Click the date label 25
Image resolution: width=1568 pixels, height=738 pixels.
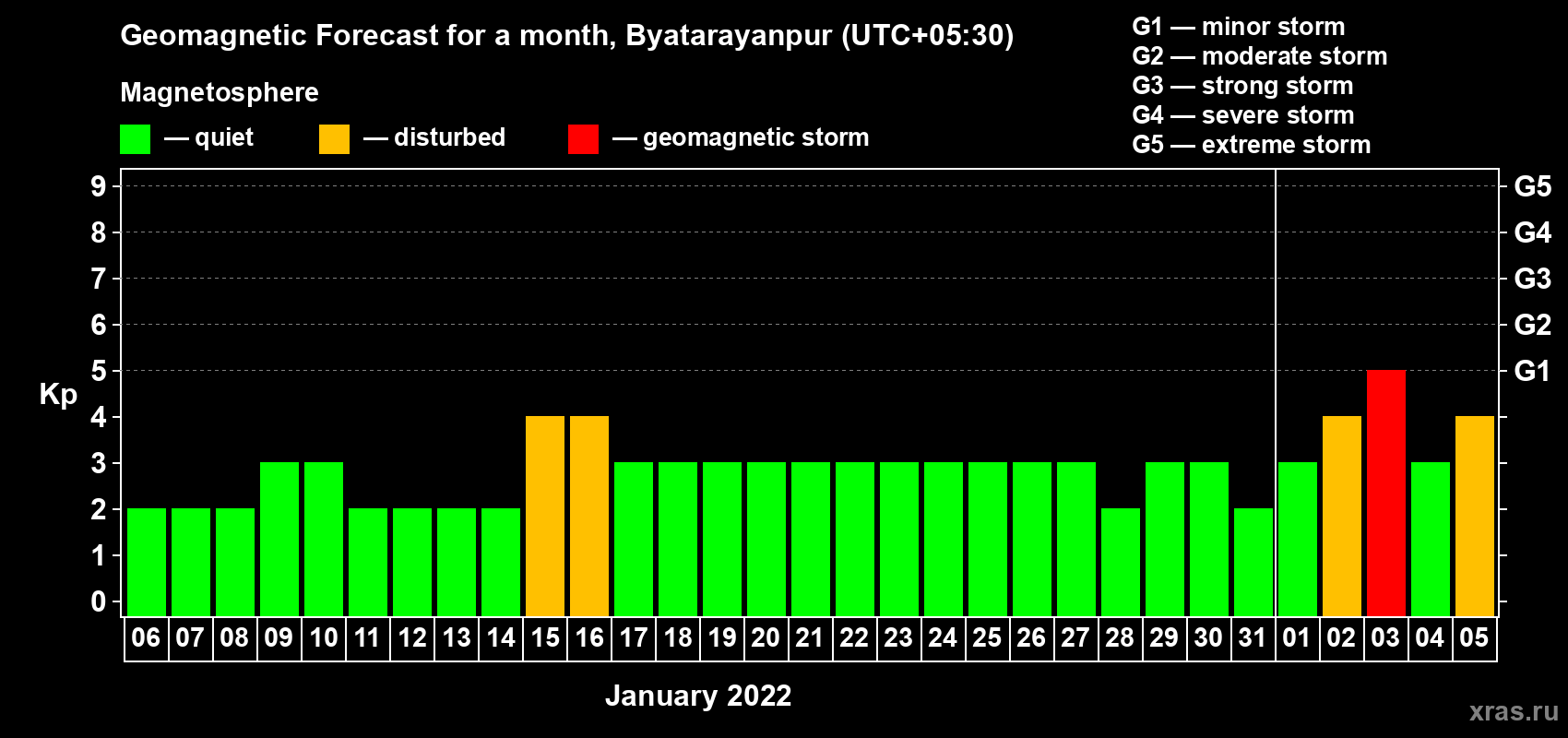coord(987,637)
